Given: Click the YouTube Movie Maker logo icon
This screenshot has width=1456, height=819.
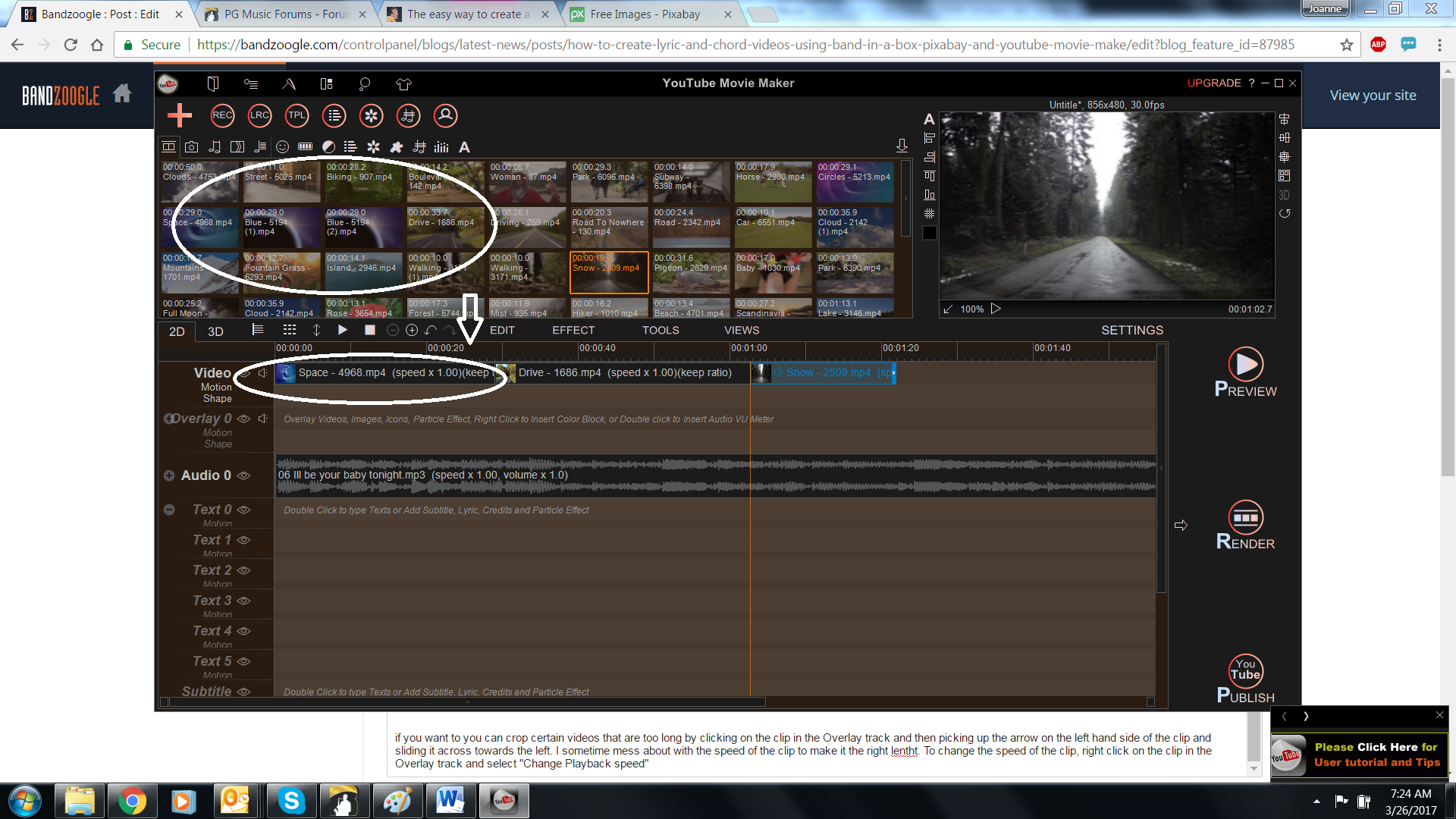Looking at the screenshot, I should click(168, 83).
